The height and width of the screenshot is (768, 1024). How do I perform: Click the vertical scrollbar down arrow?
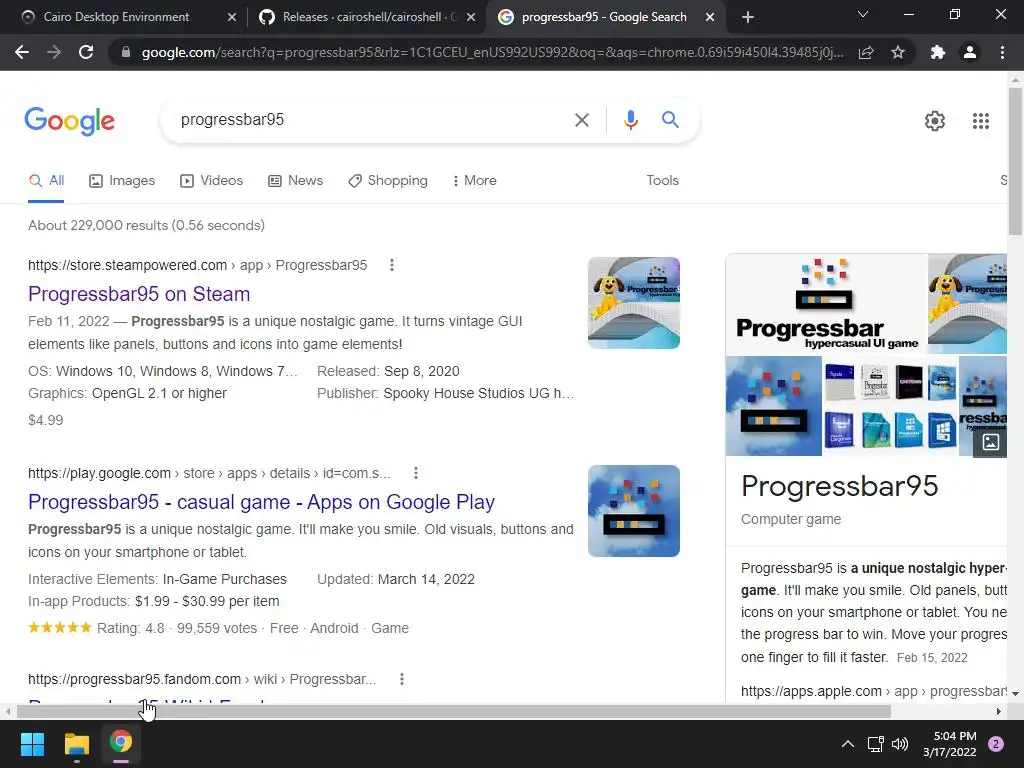point(1015,694)
